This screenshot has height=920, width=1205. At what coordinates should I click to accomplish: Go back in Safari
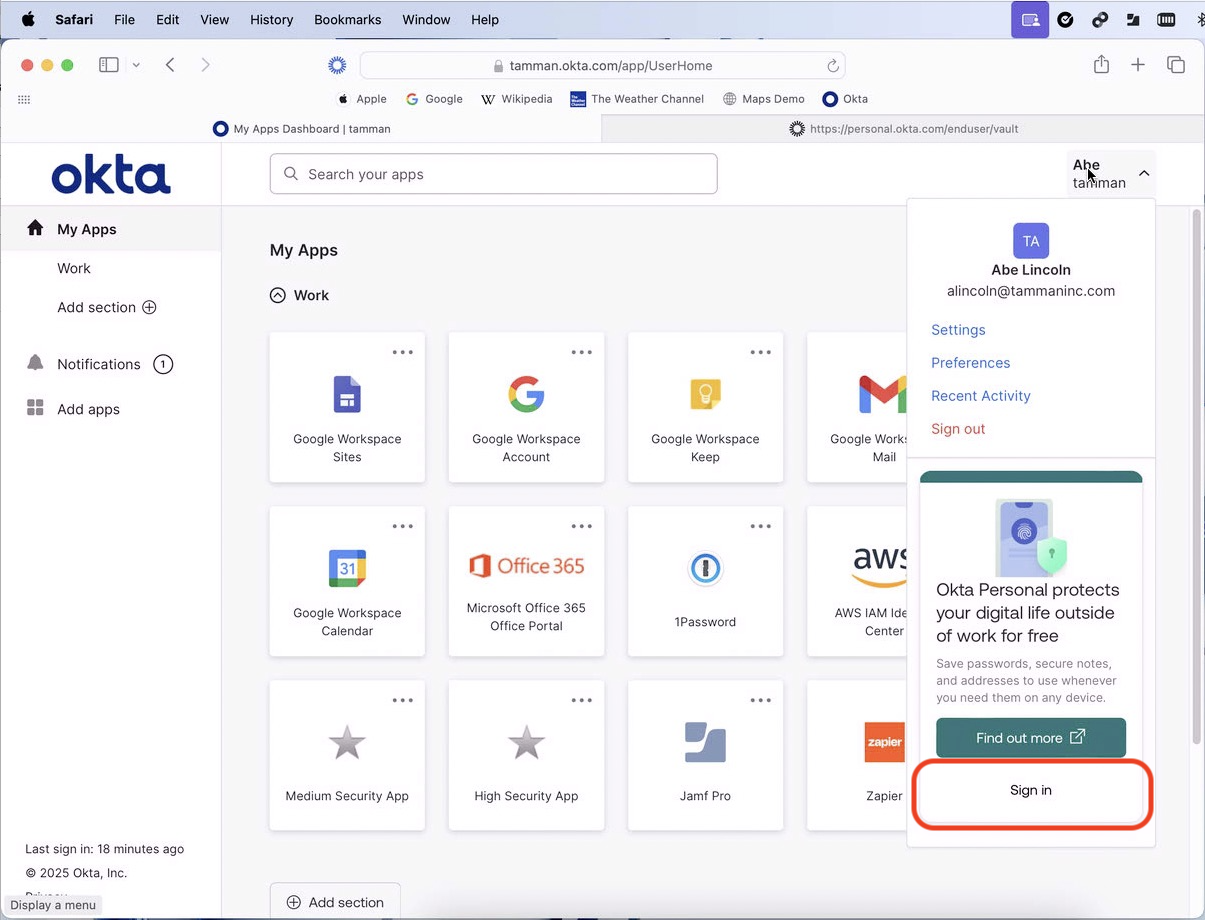pos(170,65)
